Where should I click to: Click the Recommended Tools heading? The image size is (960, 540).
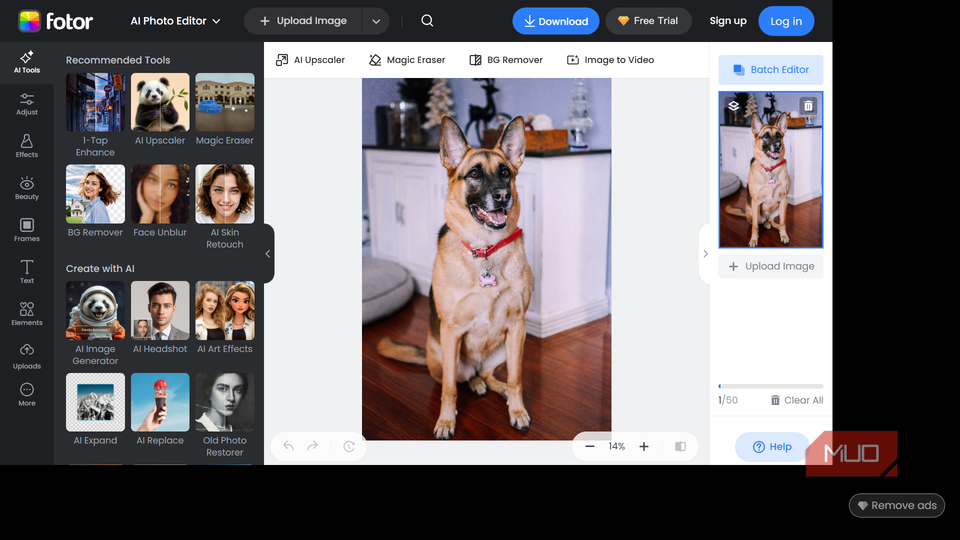118,60
